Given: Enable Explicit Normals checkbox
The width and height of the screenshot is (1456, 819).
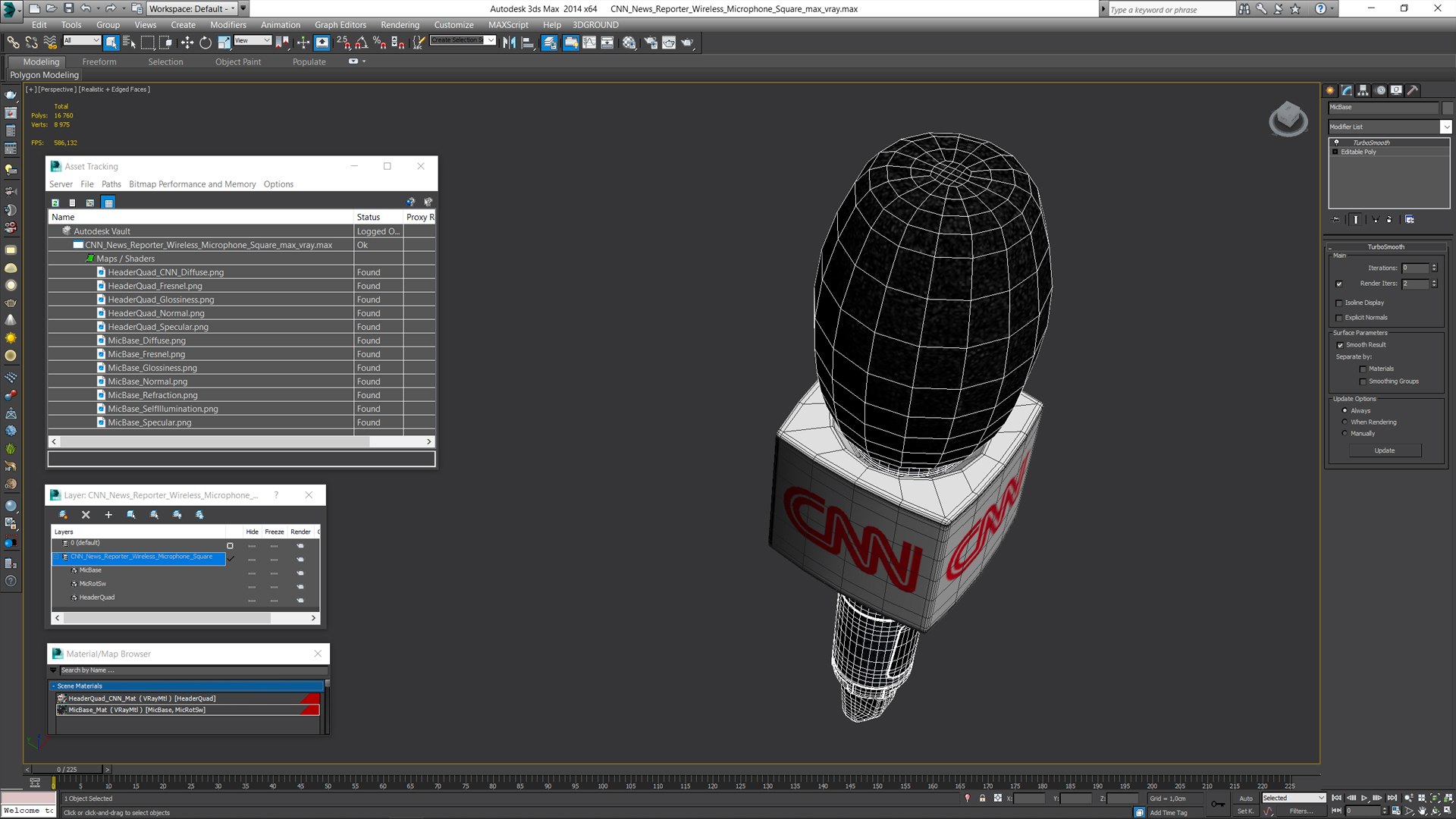Looking at the screenshot, I should click(1339, 318).
